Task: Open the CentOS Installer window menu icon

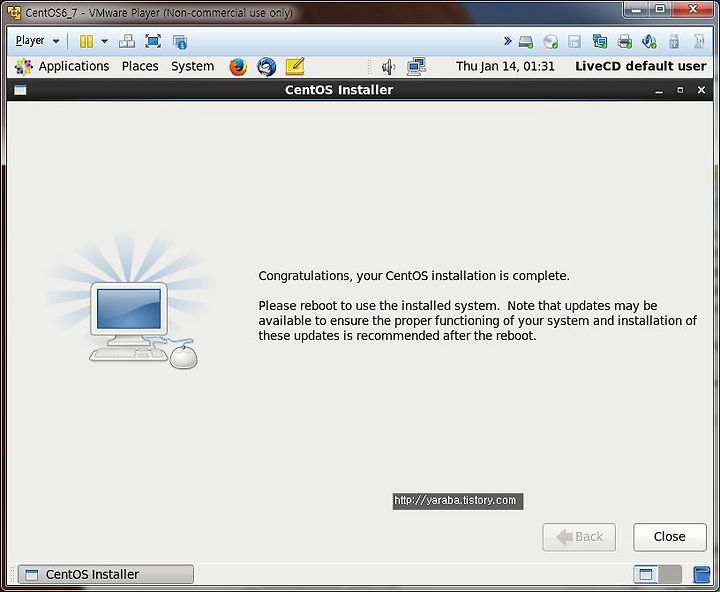Action: [20, 90]
